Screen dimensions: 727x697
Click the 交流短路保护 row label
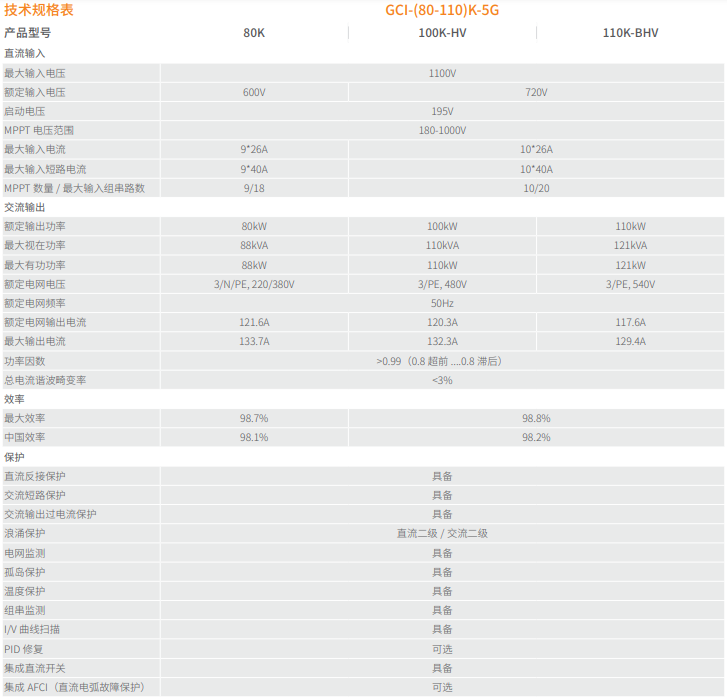[x=35, y=495]
